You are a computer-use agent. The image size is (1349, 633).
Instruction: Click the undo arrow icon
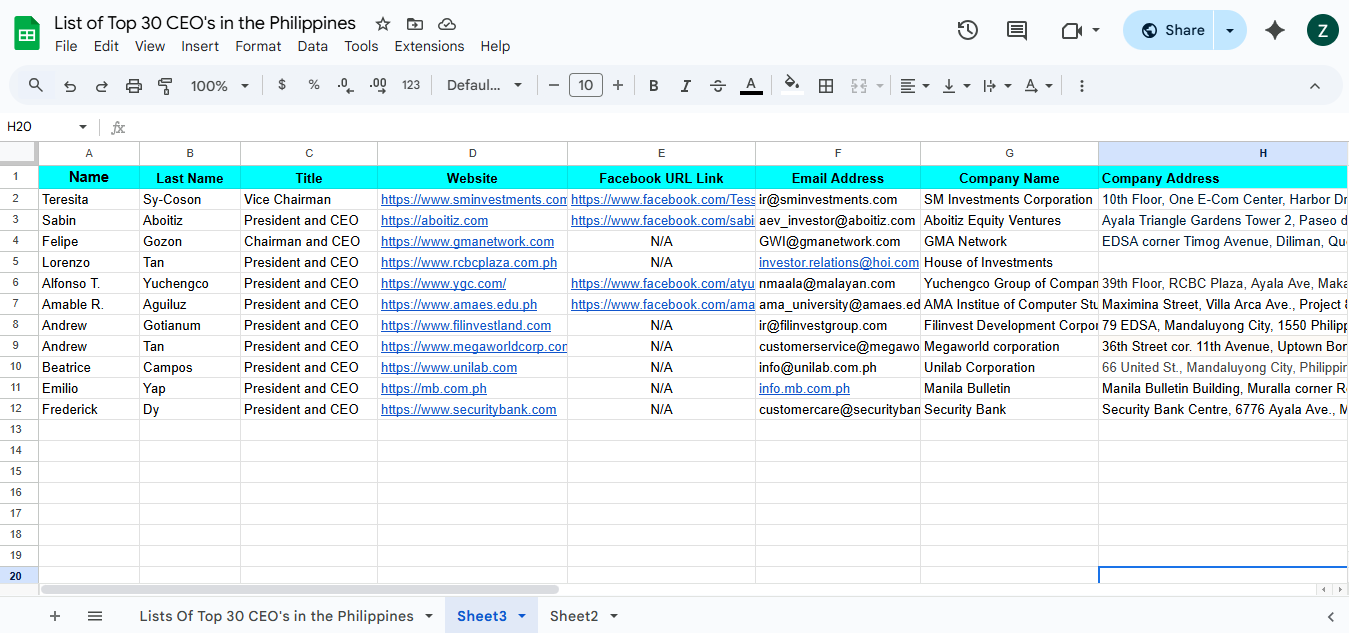coord(70,86)
